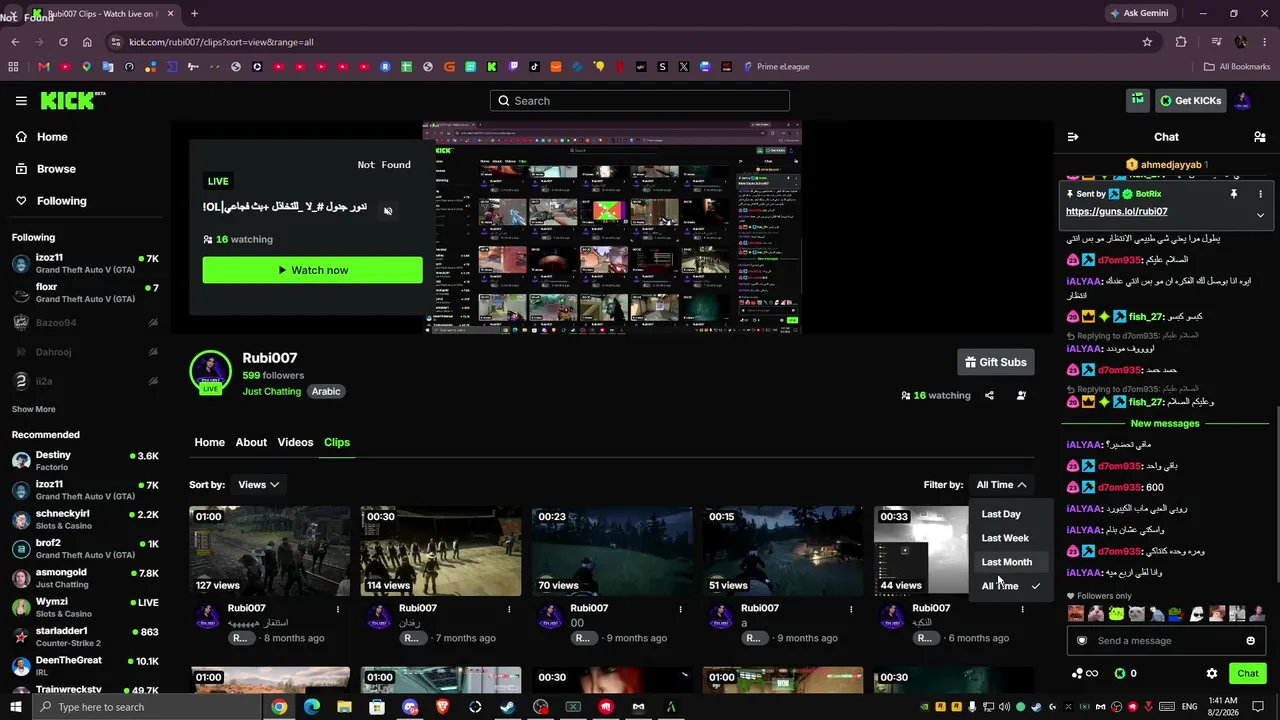Unmute the live stream preview

pyautogui.click(x=388, y=210)
